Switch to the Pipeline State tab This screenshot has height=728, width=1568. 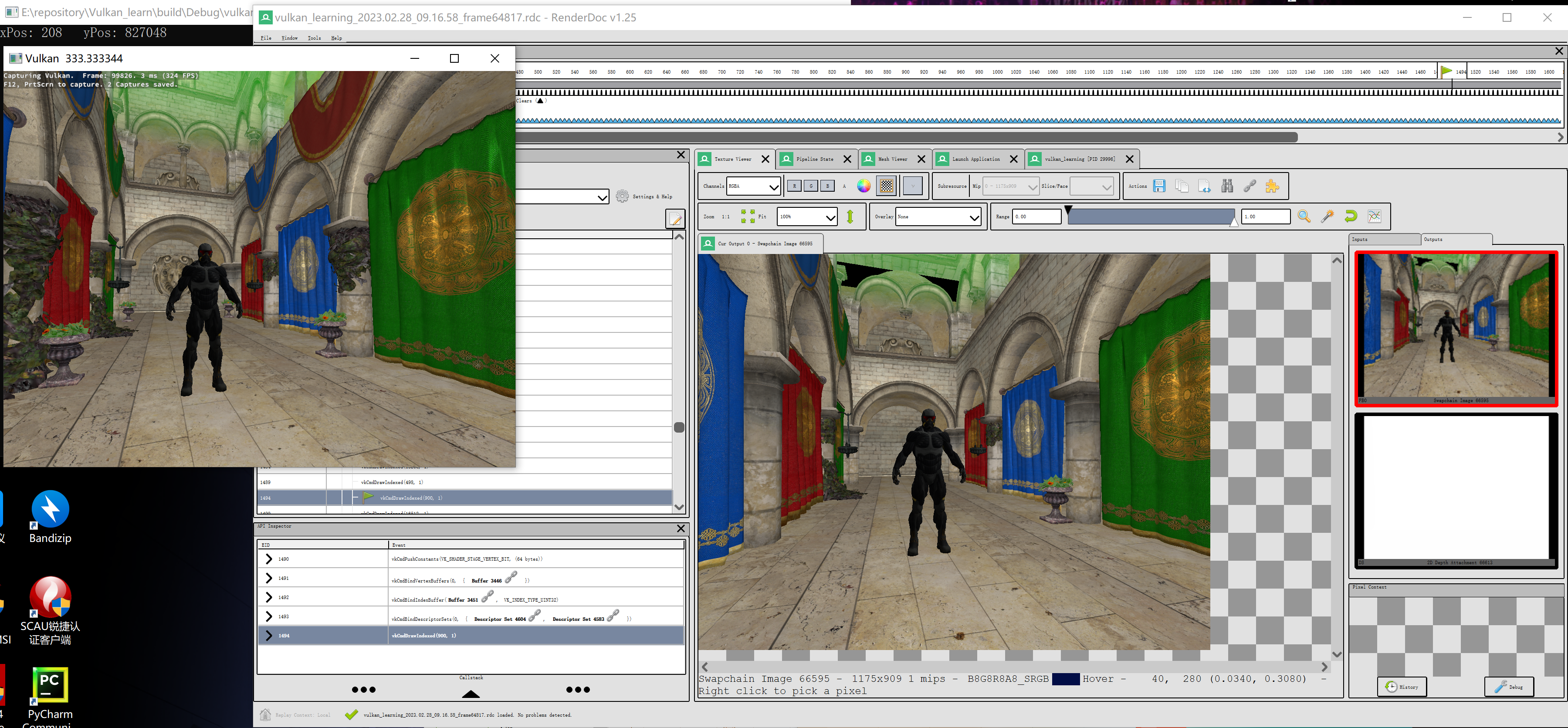[x=814, y=159]
